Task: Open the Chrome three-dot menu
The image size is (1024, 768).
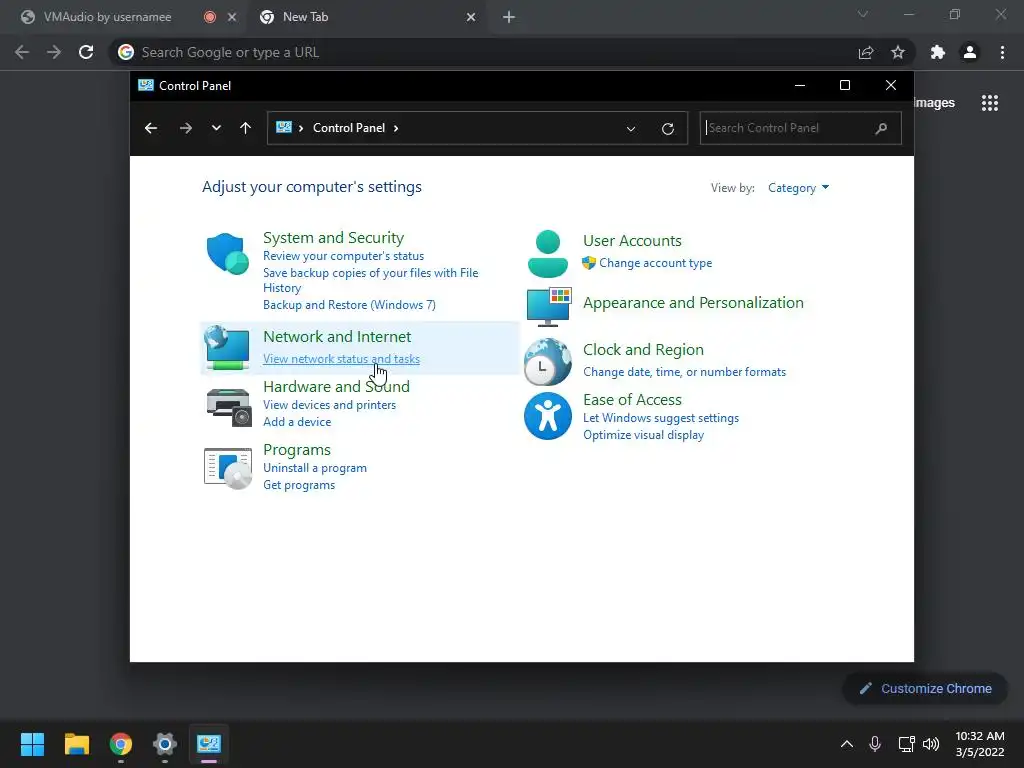Action: tap(1002, 52)
